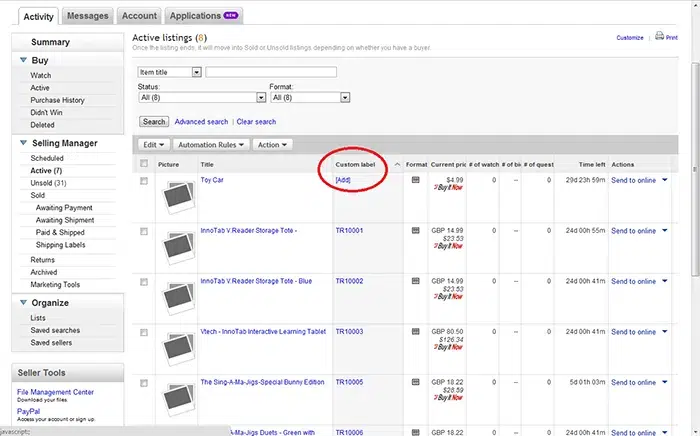Image resolution: width=700 pixels, height=436 pixels.
Task: Open the Toy Car picture placeholder
Action: point(178,197)
